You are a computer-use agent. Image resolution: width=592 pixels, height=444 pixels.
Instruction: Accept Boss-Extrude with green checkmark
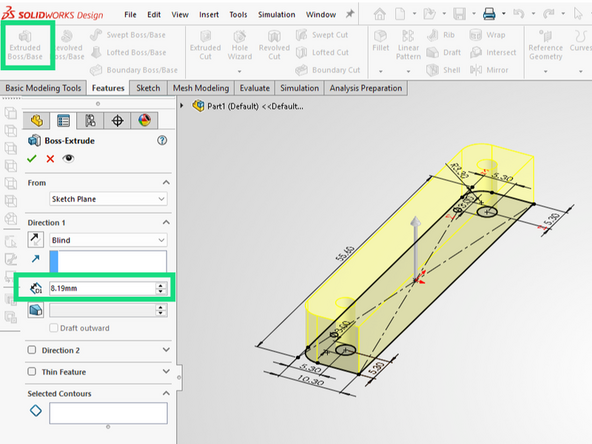(32, 159)
